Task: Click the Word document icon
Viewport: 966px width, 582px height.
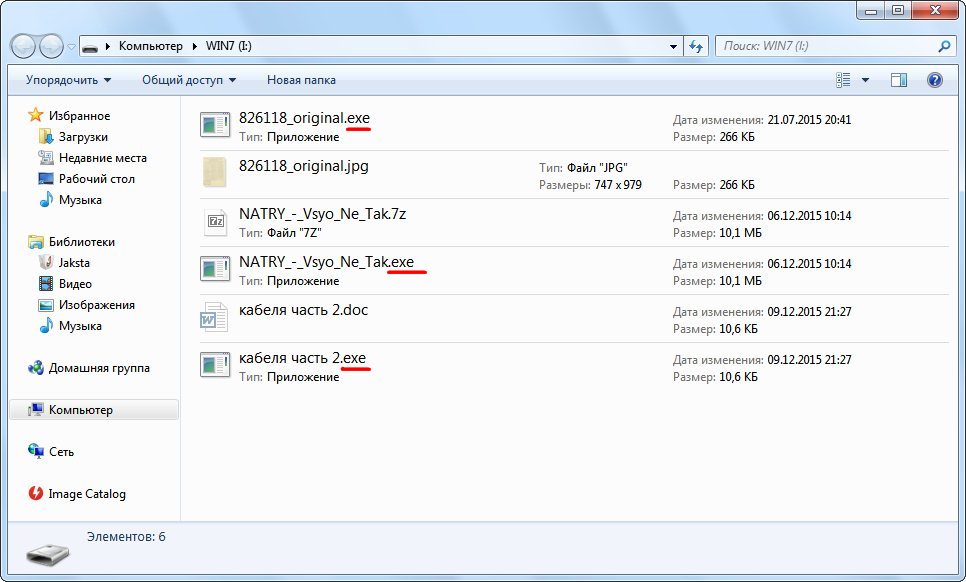Action: [214, 317]
